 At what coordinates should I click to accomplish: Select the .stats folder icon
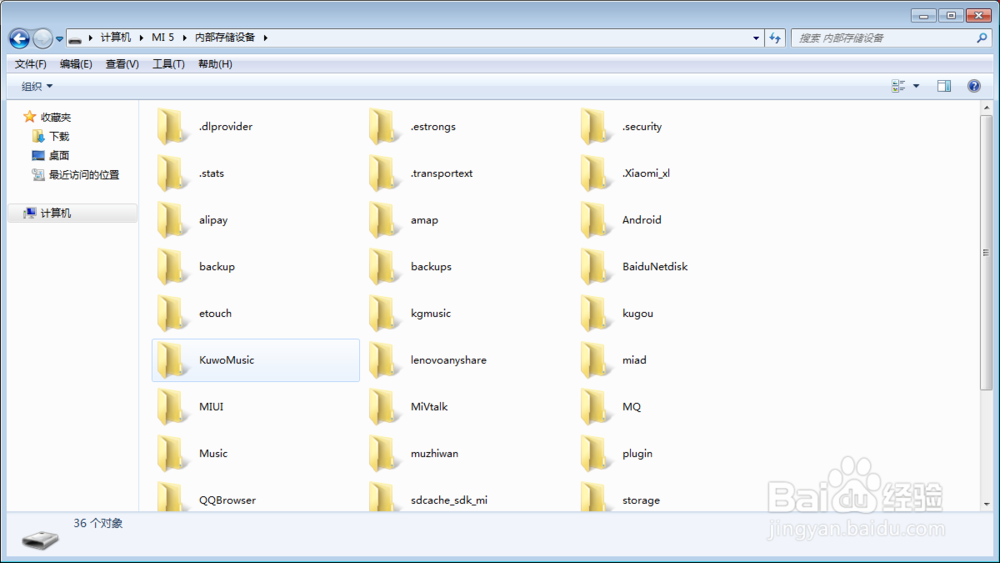172,173
